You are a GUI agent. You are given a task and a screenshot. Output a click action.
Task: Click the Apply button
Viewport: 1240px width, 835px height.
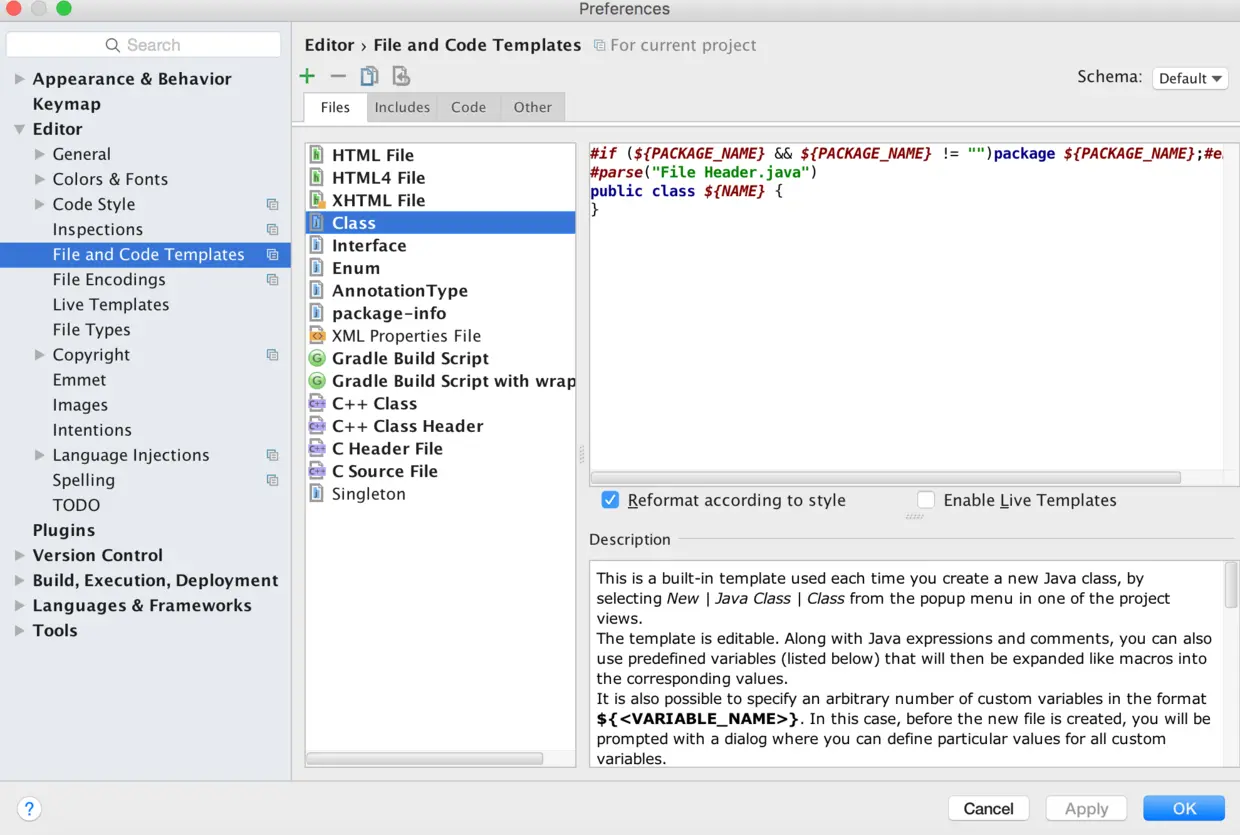(1086, 808)
